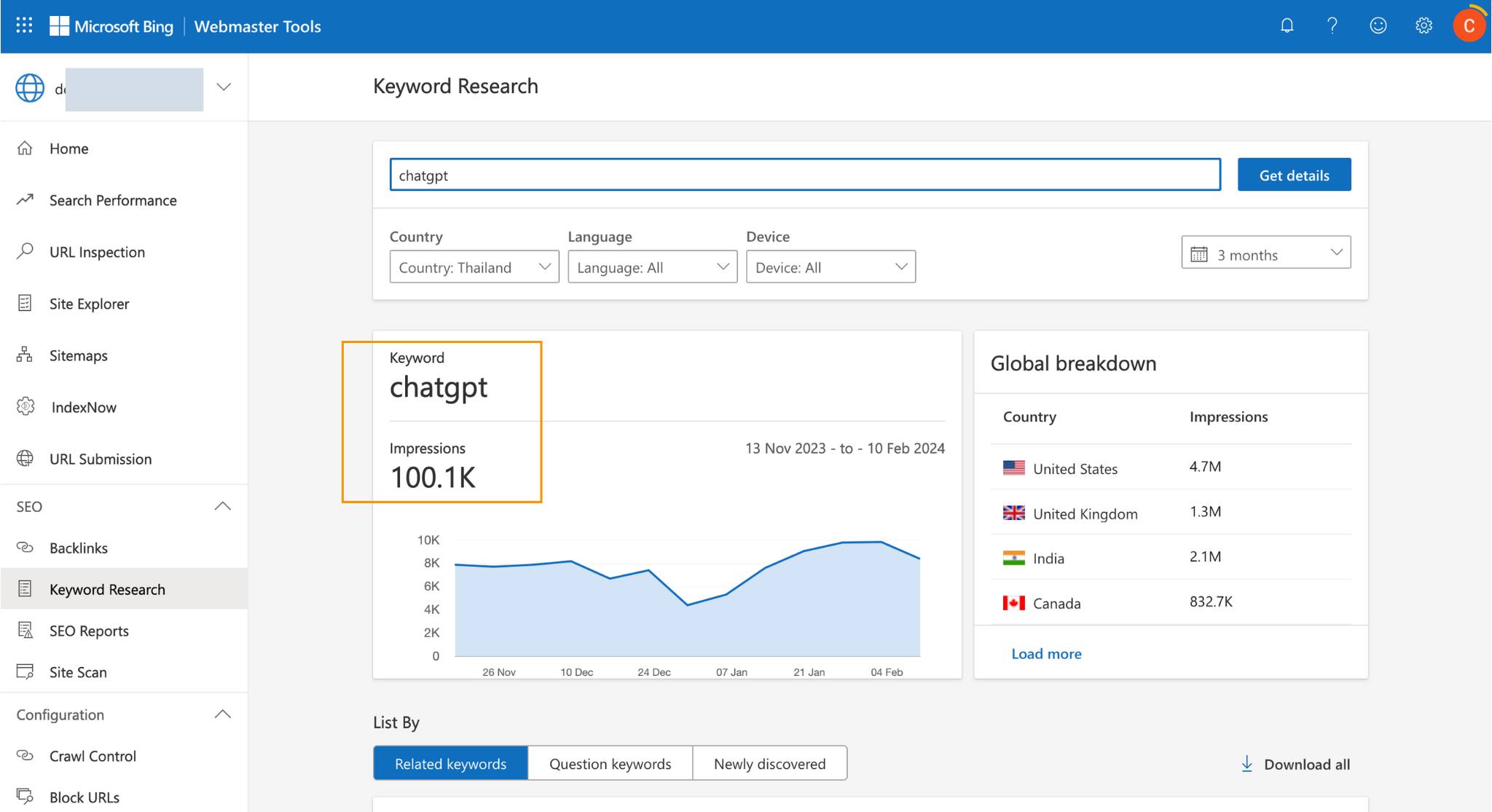The width and height of the screenshot is (1492, 812).
Task: Click the Get details button
Action: click(1294, 175)
